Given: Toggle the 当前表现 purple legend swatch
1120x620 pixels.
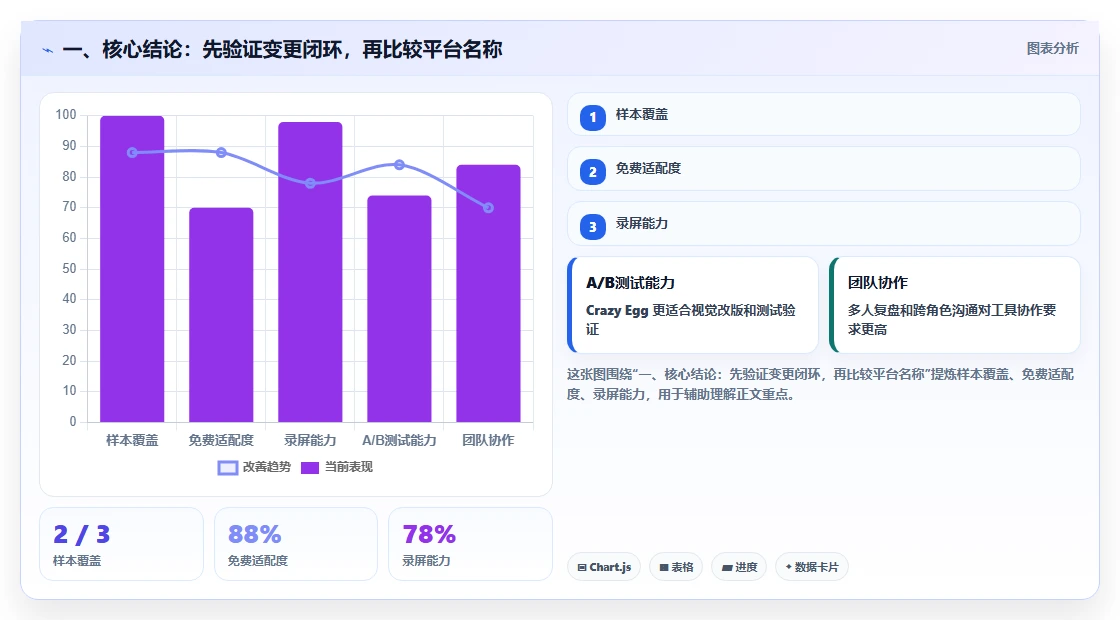Looking at the screenshot, I should (x=309, y=467).
